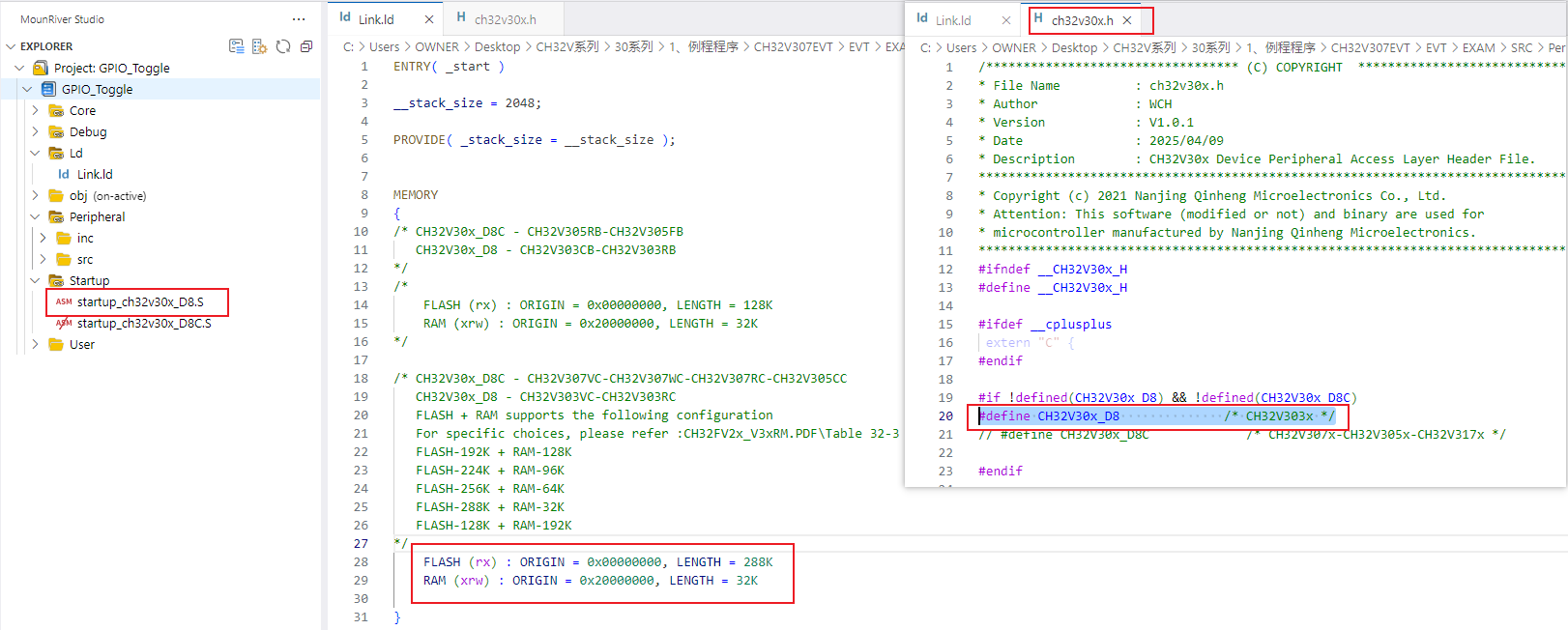Click the 'ENTRY( _start )' line in Link.ld
The image size is (1568, 630).
pyautogui.click(x=449, y=67)
